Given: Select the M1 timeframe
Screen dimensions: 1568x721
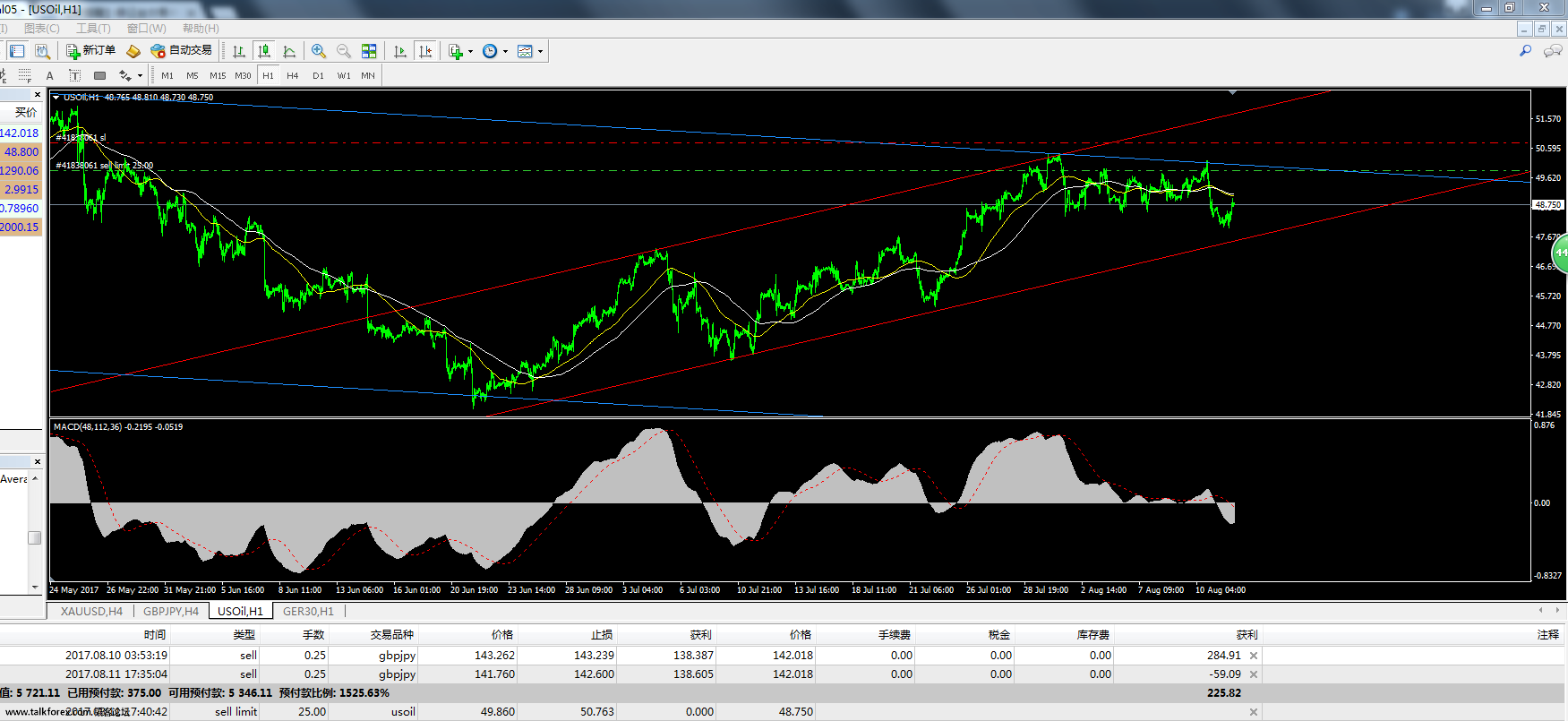Looking at the screenshot, I should pyautogui.click(x=167, y=75).
